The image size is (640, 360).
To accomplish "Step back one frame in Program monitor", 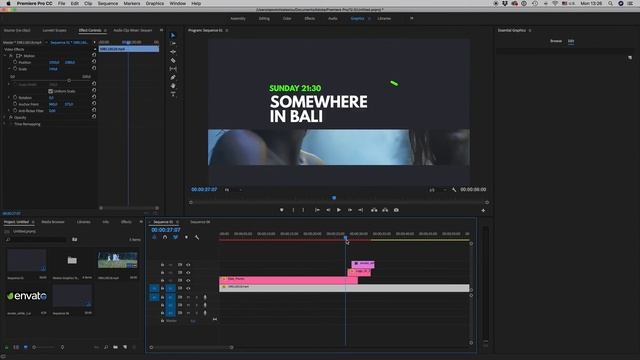I will point(328,210).
